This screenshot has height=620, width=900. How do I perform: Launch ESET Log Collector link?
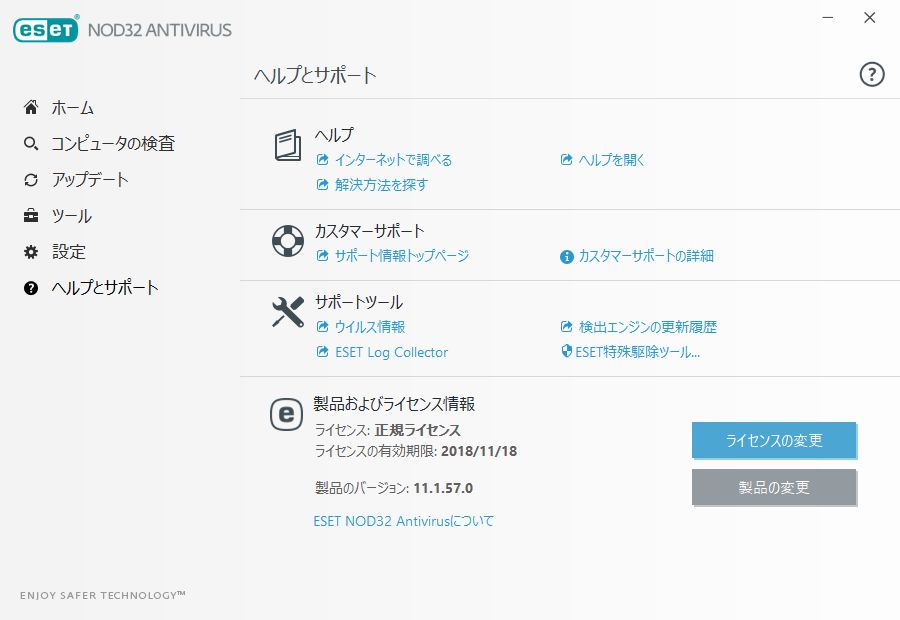391,352
